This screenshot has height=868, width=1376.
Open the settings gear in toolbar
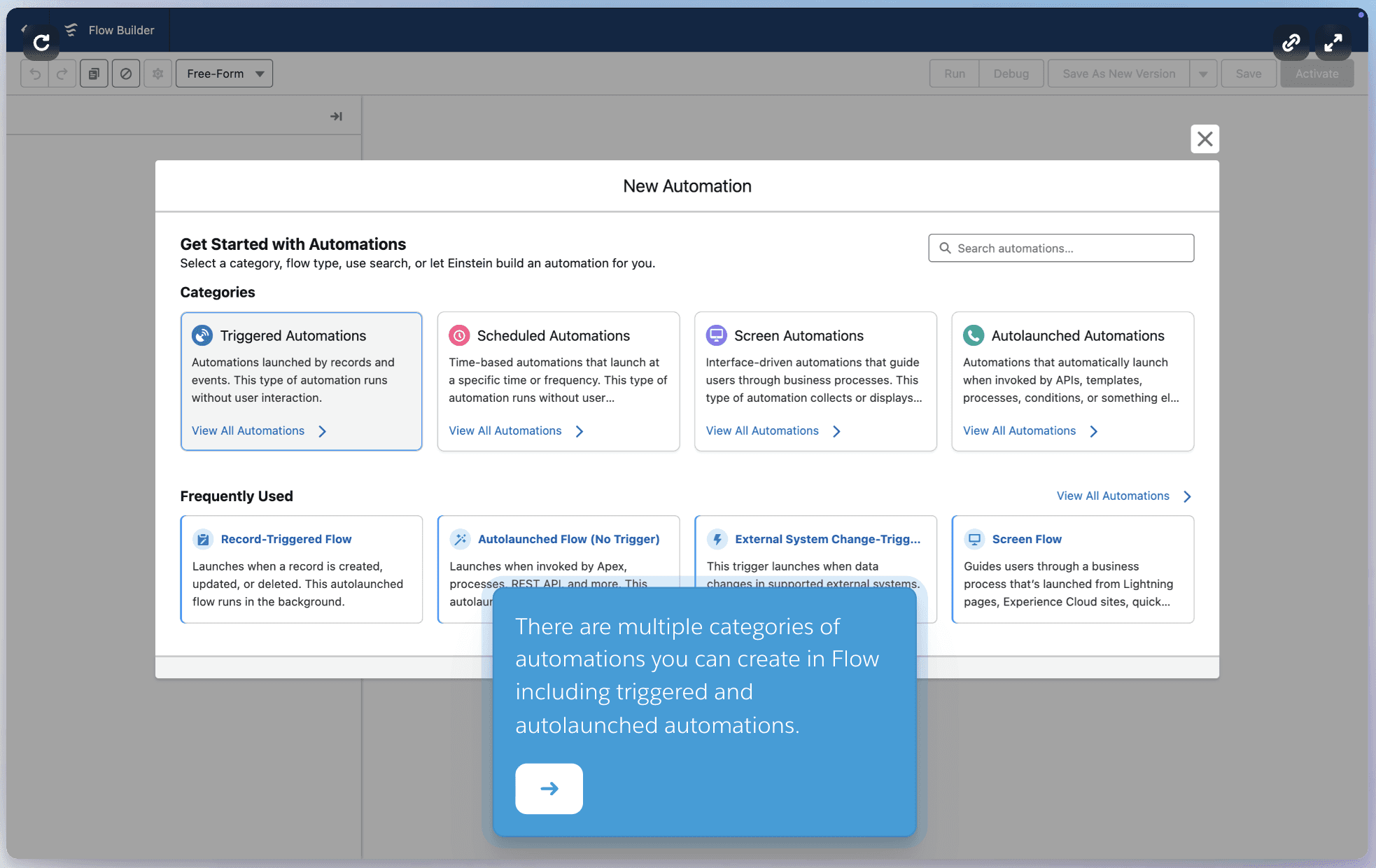(x=158, y=73)
